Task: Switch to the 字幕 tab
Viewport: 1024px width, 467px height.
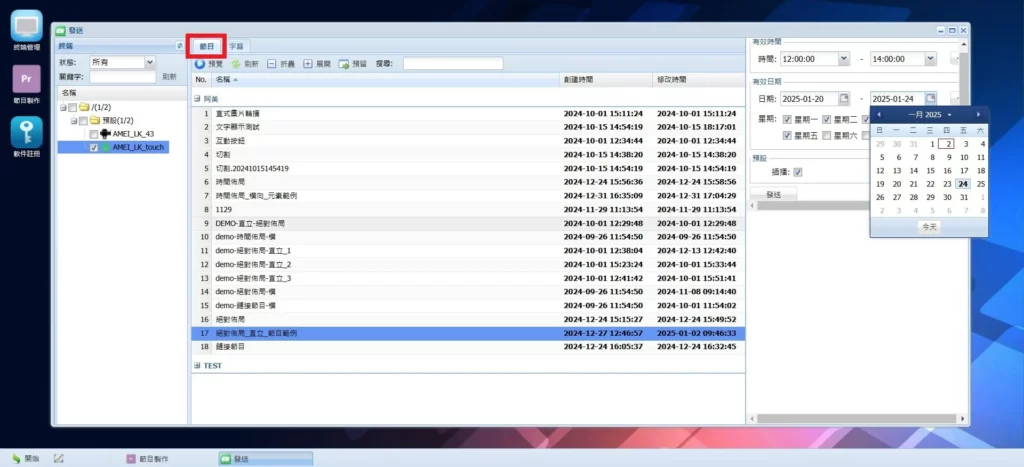Action: click(x=237, y=46)
